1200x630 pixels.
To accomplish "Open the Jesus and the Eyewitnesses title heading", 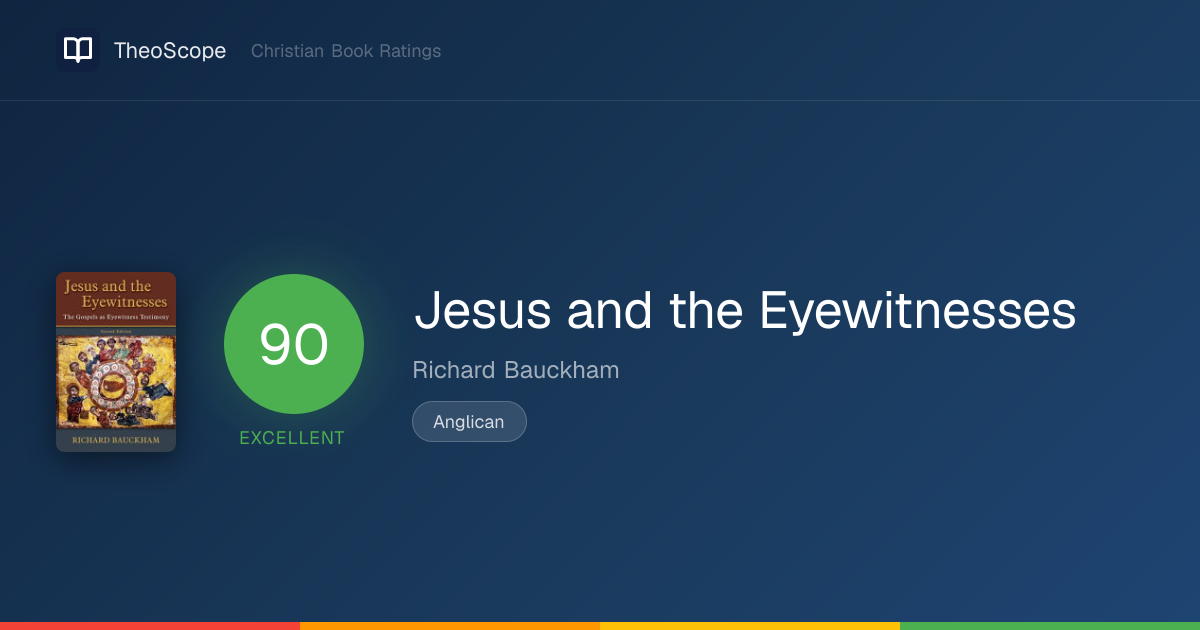I will click(745, 310).
